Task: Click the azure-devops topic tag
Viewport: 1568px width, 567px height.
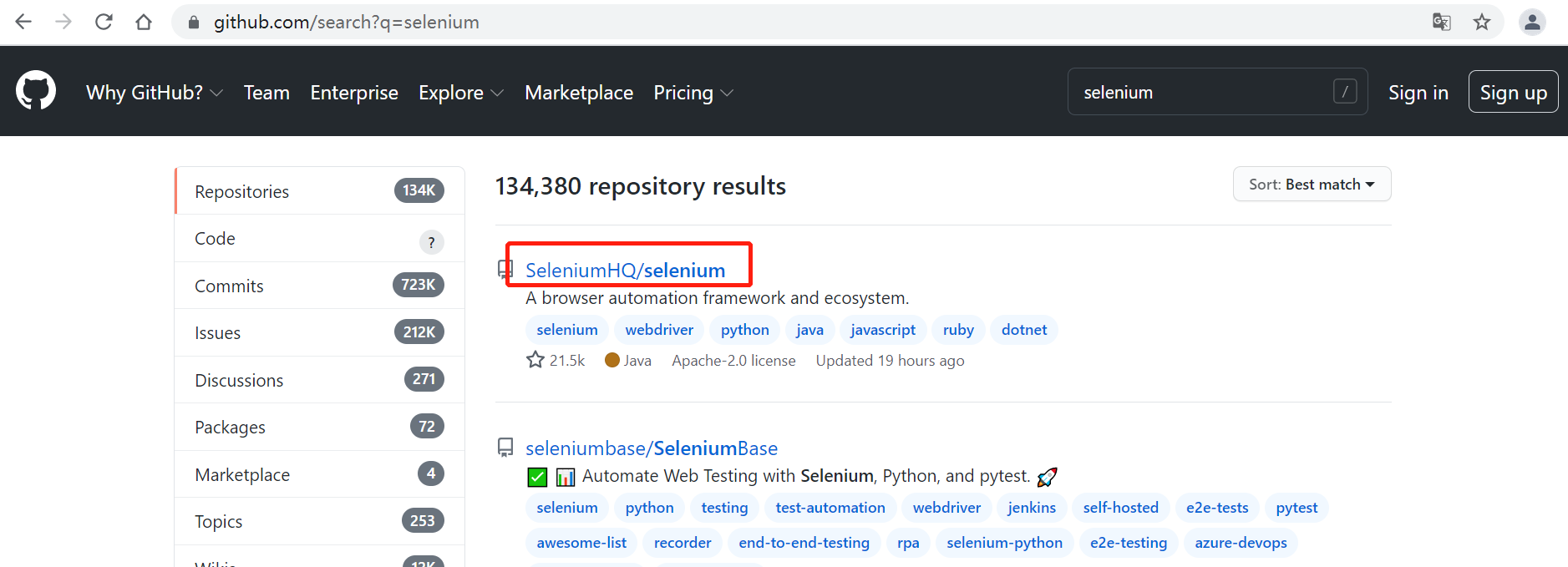Action: click(x=1241, y=542)
